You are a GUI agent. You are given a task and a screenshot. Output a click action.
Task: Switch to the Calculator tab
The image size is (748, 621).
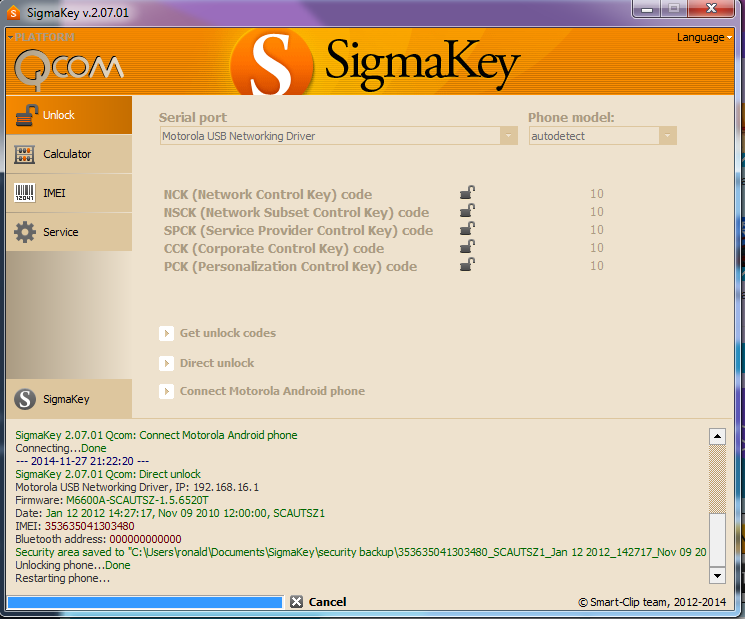[x=67, y=155]
